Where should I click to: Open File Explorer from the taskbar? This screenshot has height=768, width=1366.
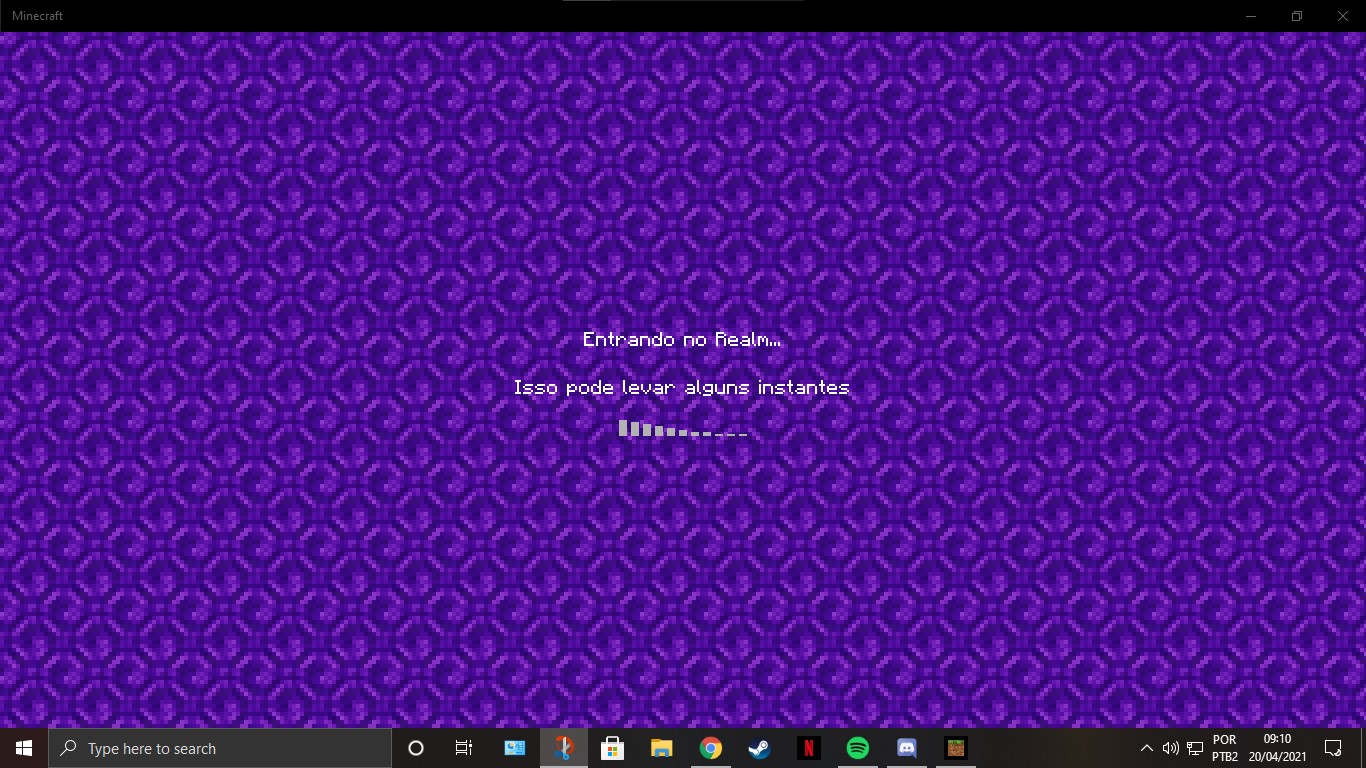tap(662, 748)
